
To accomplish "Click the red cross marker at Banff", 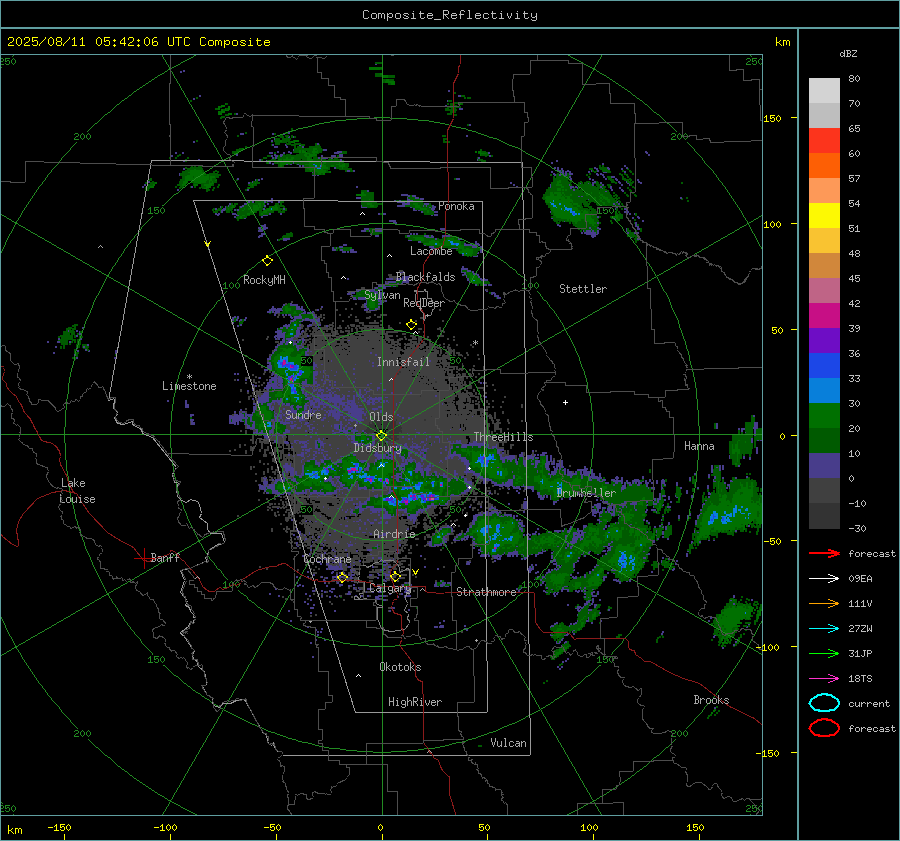I will click(x=143, y=558).
